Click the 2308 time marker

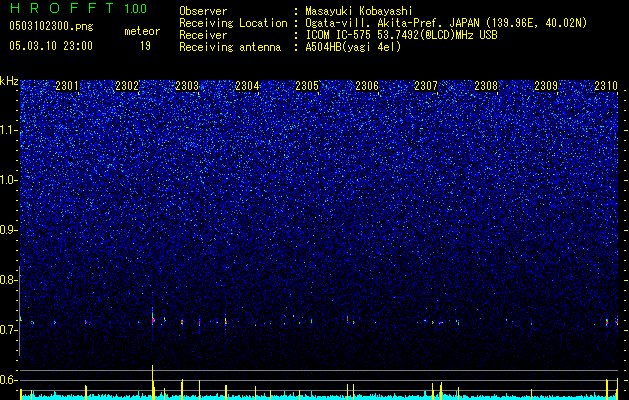pyautogui.click(x=486, y=86)
